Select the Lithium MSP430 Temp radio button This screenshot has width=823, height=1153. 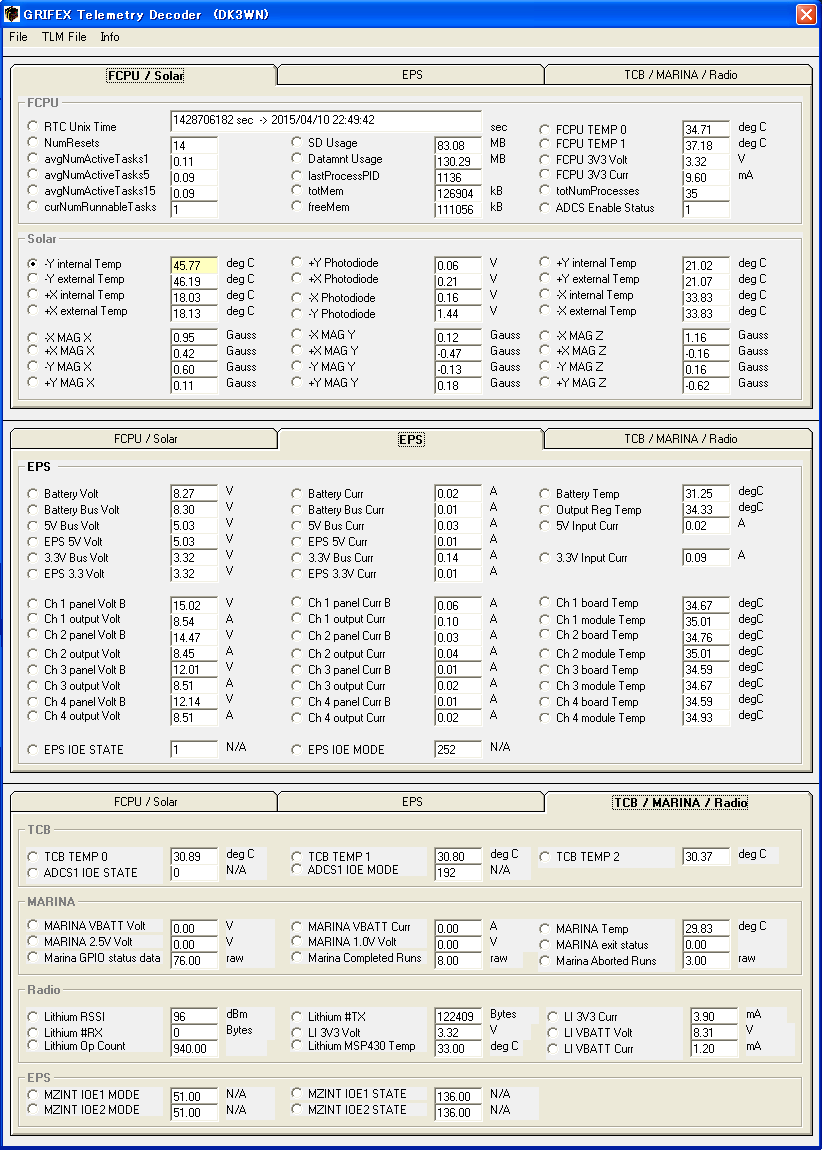(x=296, y=1045)
